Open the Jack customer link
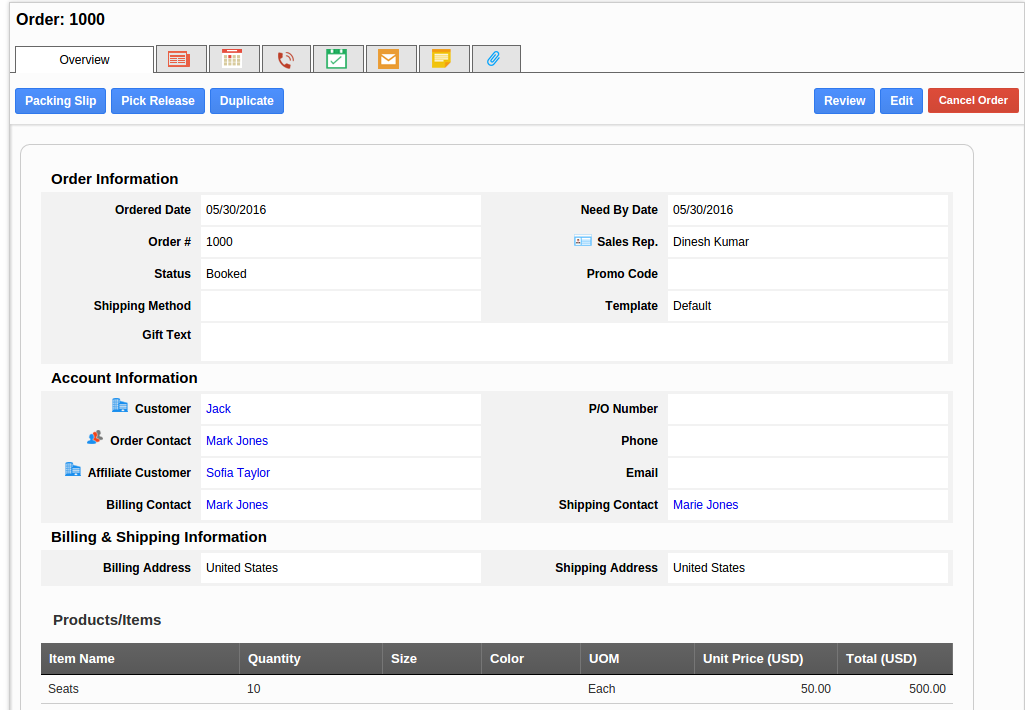 [x=218, y=409]
